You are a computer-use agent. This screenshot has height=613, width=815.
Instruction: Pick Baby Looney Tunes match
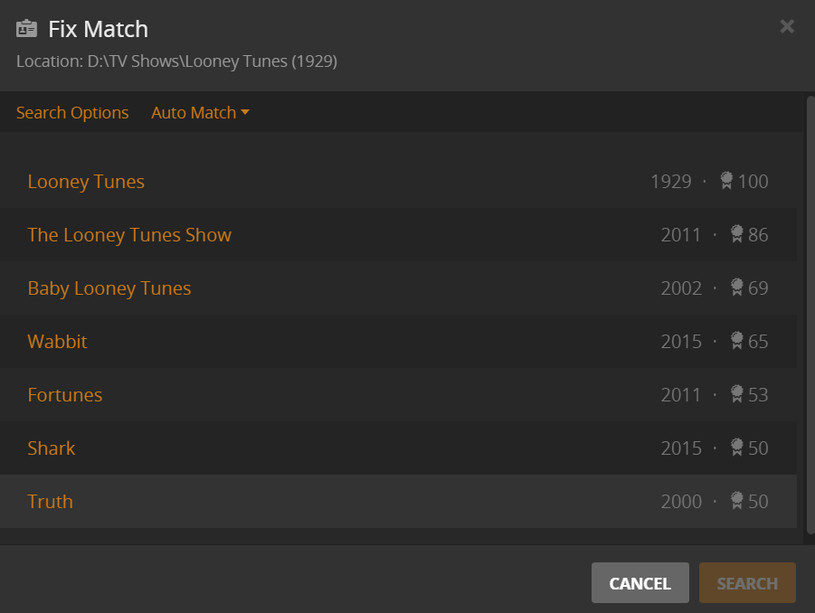tap(109, 288)
